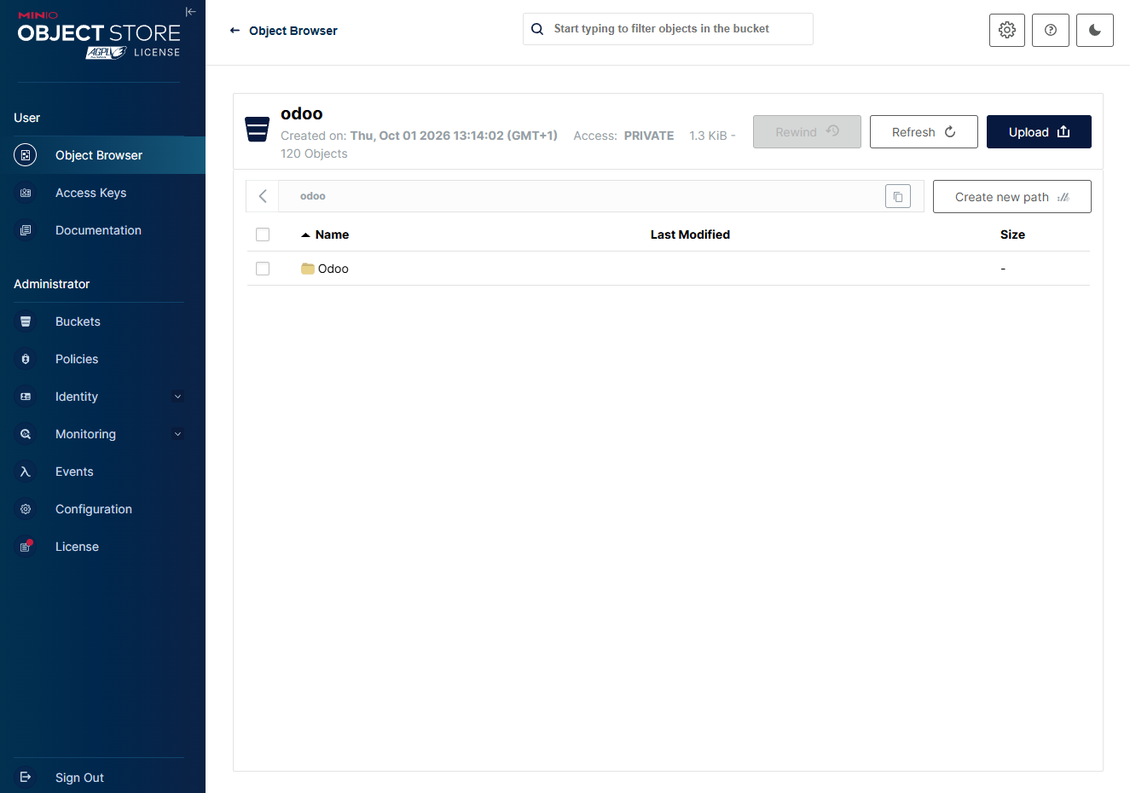Viewport: 1130px width, 793px height.
Task: Click the Events lambda icon
Action: coord(25,471)
